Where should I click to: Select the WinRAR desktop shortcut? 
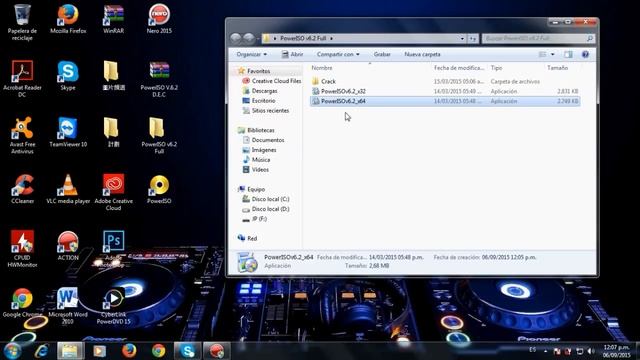point(113,19)
